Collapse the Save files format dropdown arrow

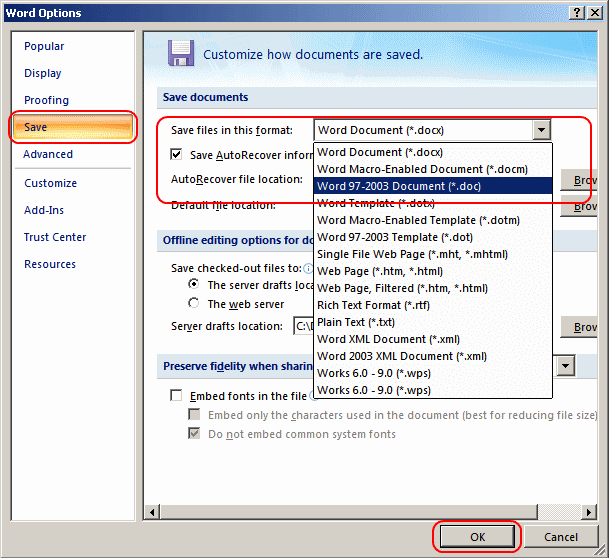tap(541, 130)
